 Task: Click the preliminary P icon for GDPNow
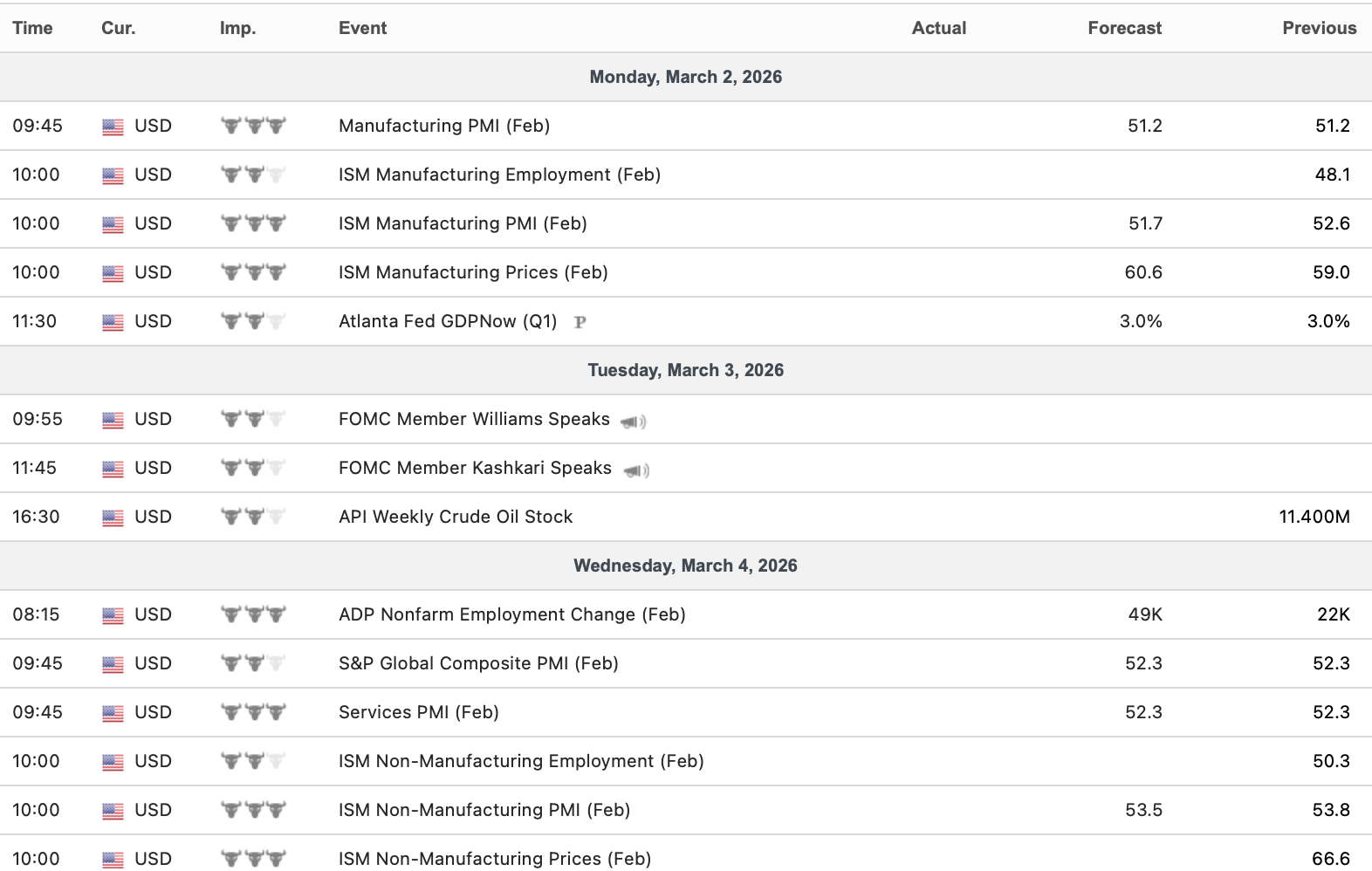point(580,322)
